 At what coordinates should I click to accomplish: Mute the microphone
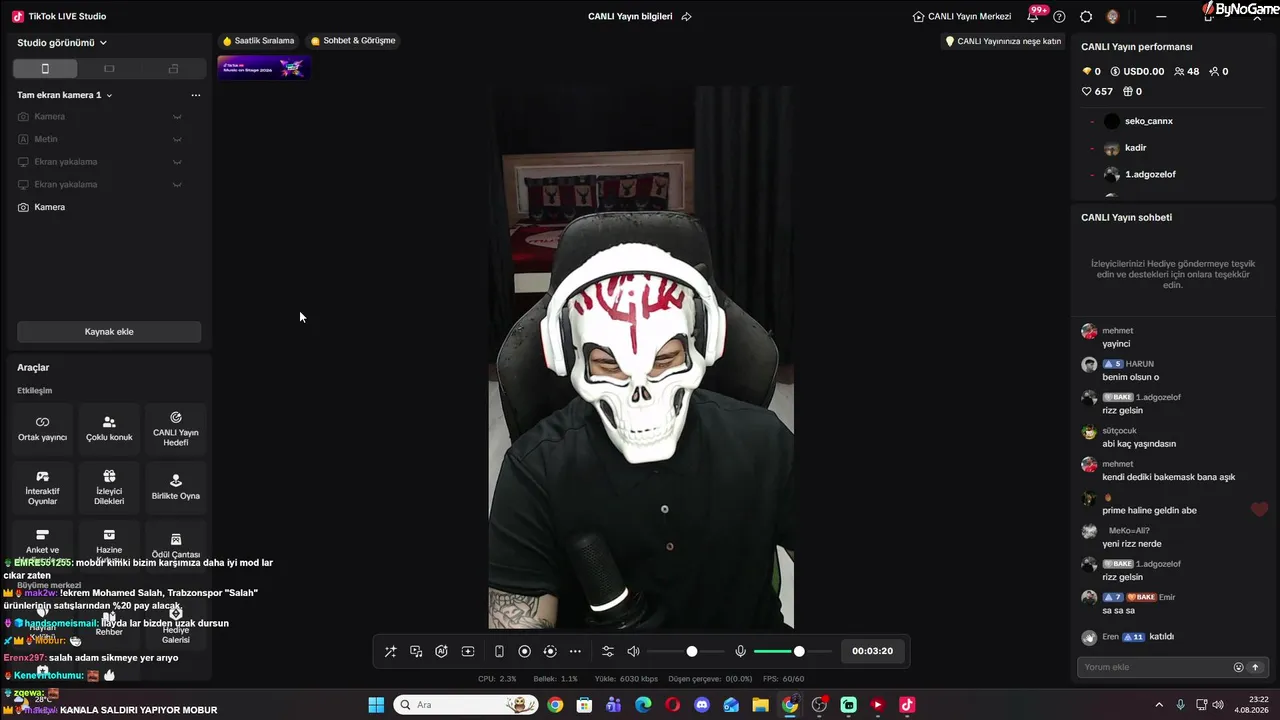pyautogui.click(x=740, y=651)
